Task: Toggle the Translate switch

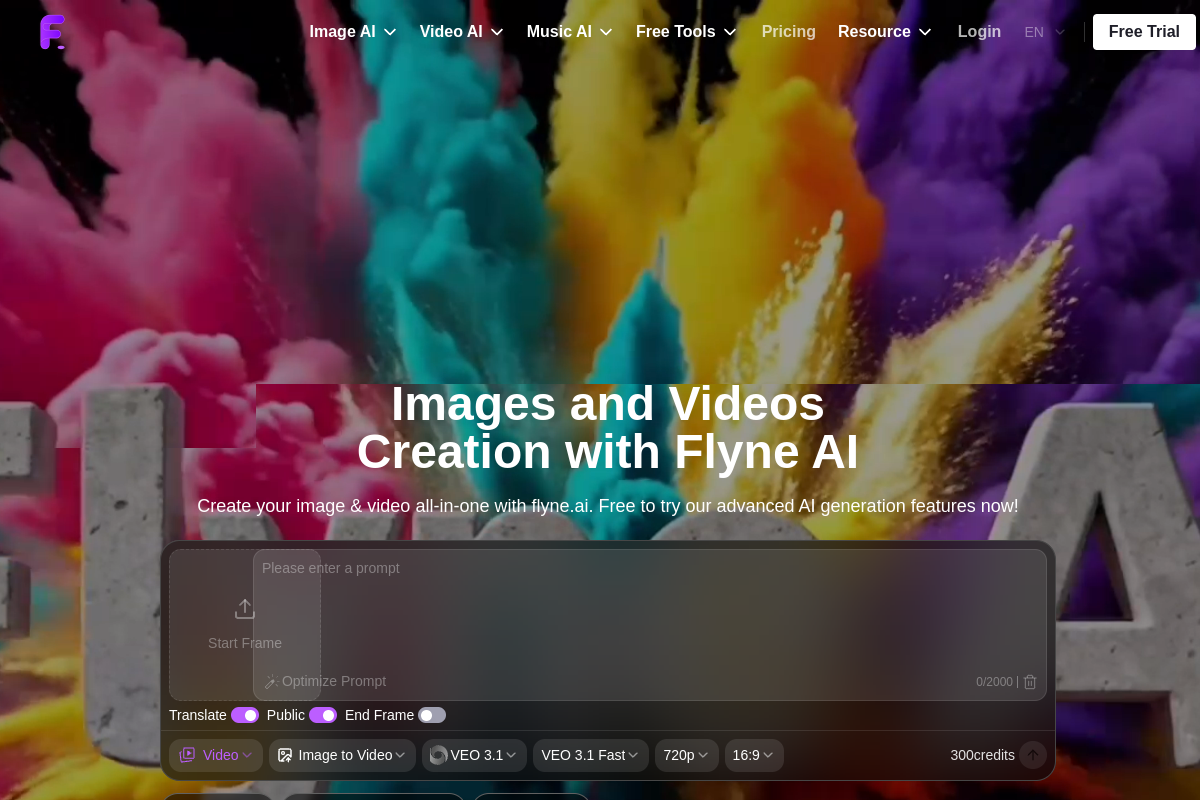Action: tap(245, 715)
